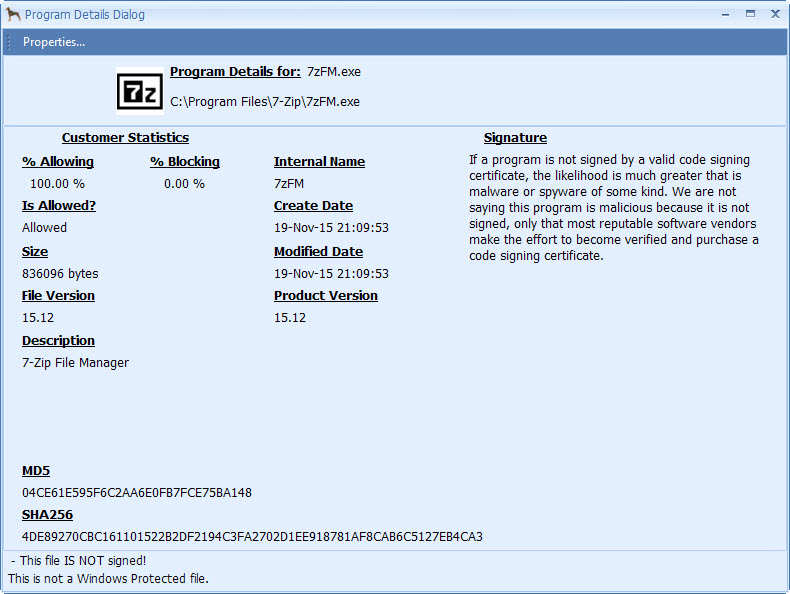Viewport: 790px width, 594px height.
Task: Click 'This is not a Windows Protected file.'
Action: point(108,578)
